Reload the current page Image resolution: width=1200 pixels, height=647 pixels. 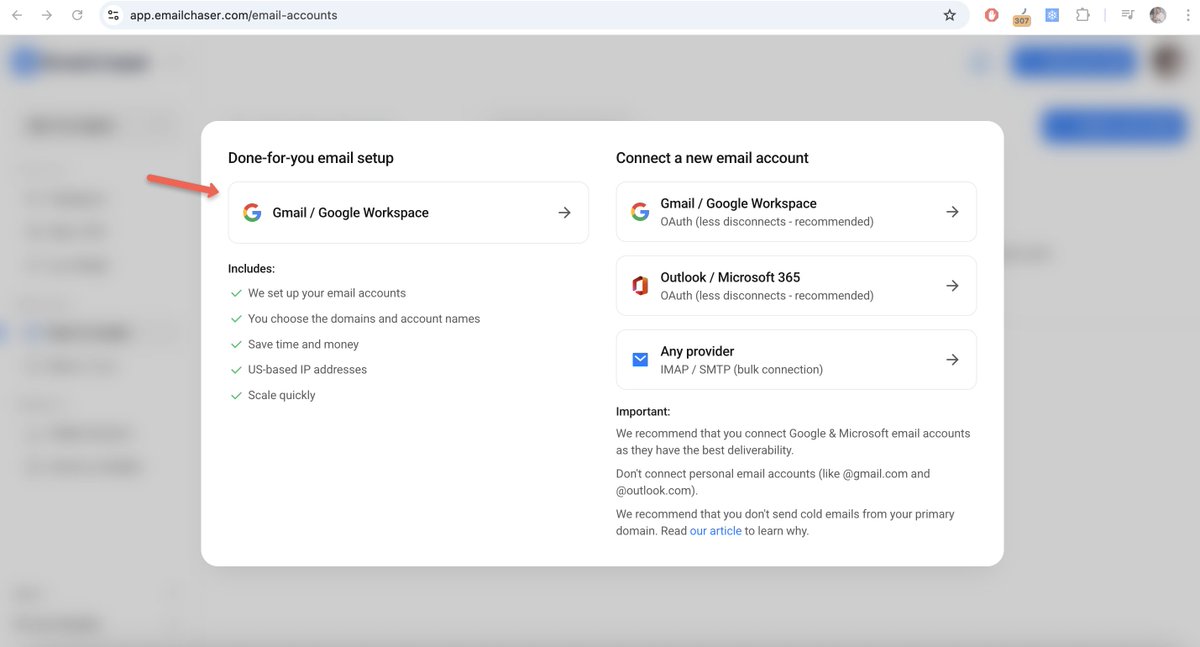pyautogui.click(x=77, y=15)
